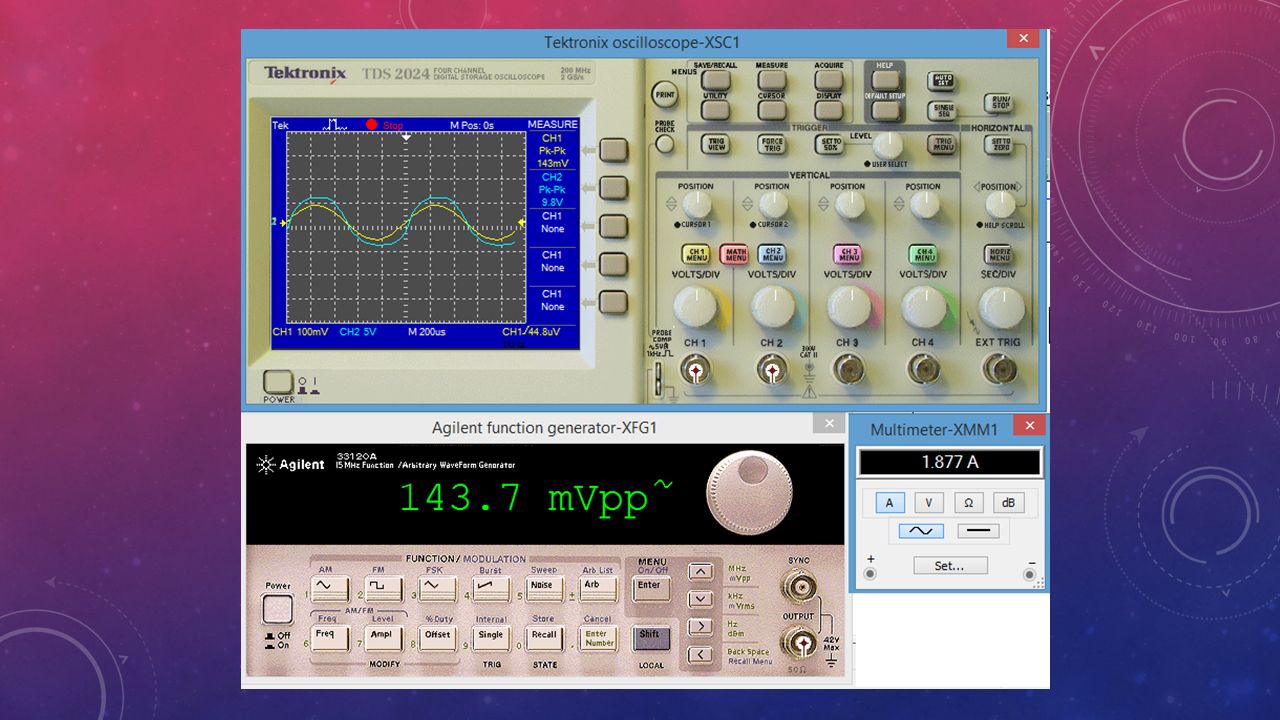Click the FORCE TRIG button
The width and height of the screenshot is (1280, 720).
[772, 144]
